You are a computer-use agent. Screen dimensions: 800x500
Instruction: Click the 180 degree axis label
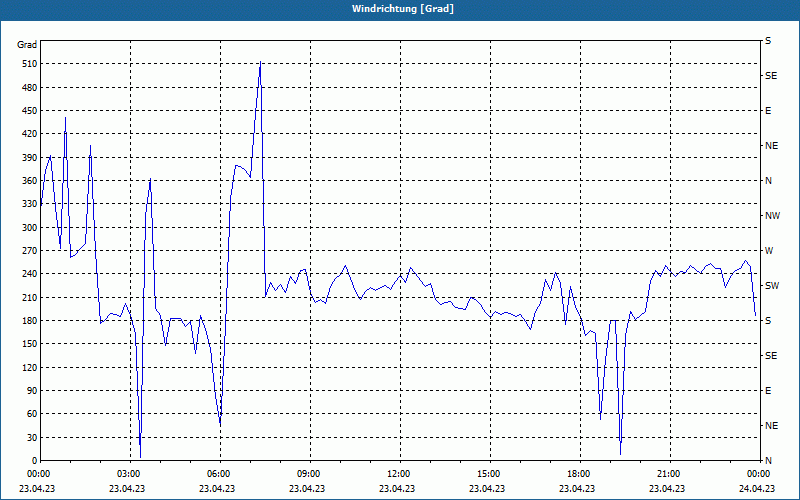coord(31,321)
